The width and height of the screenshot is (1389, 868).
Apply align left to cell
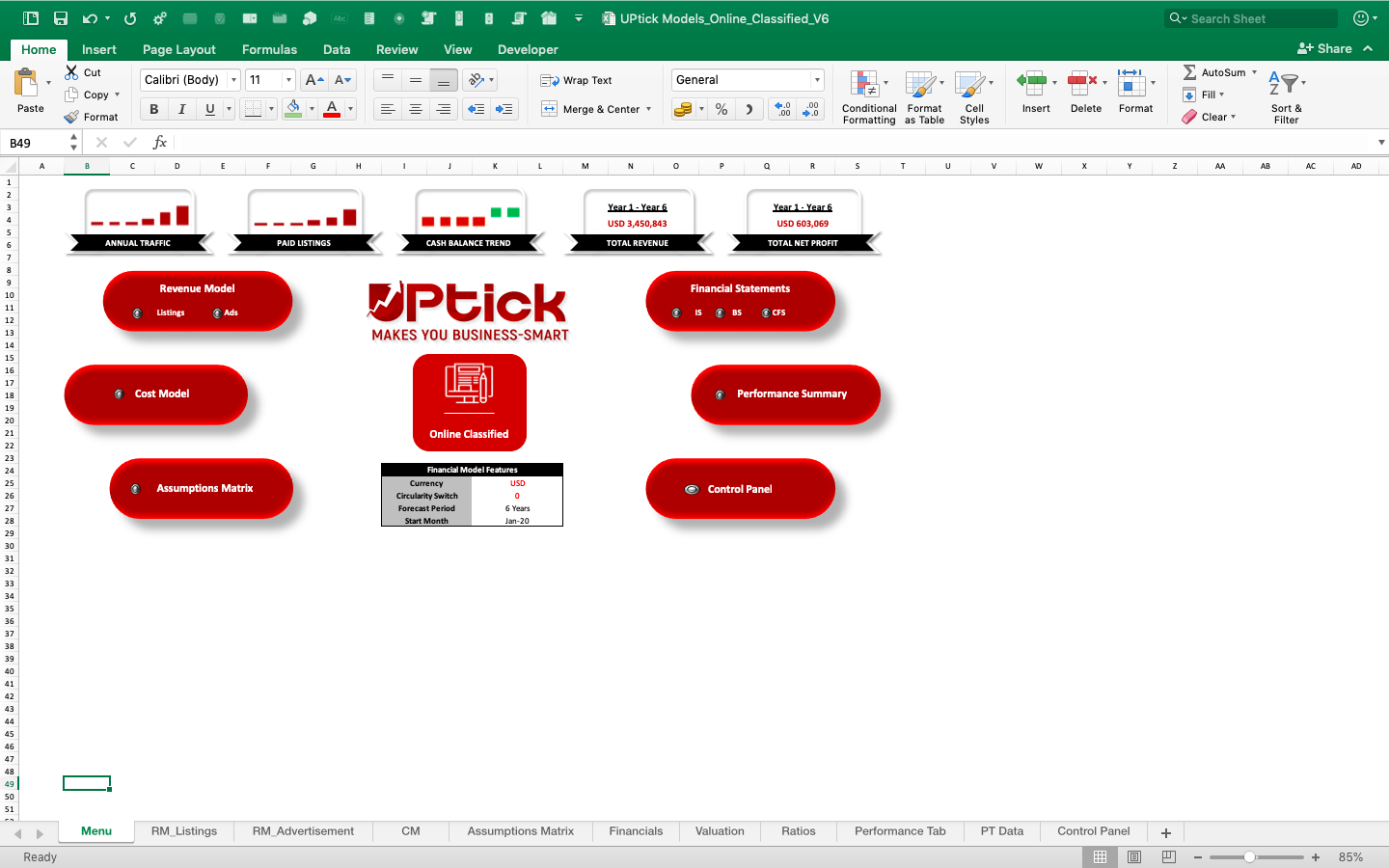pyautogui.click(x=388, y=109)
